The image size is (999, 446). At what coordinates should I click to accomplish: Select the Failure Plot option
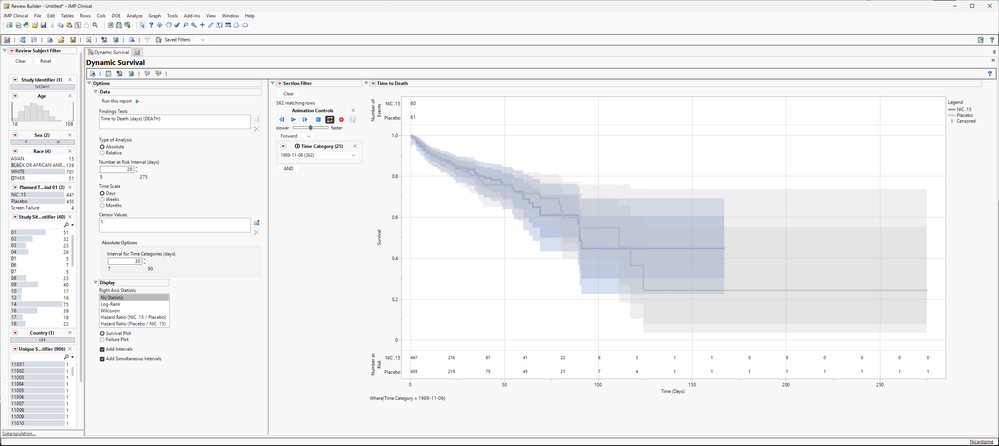103,340
